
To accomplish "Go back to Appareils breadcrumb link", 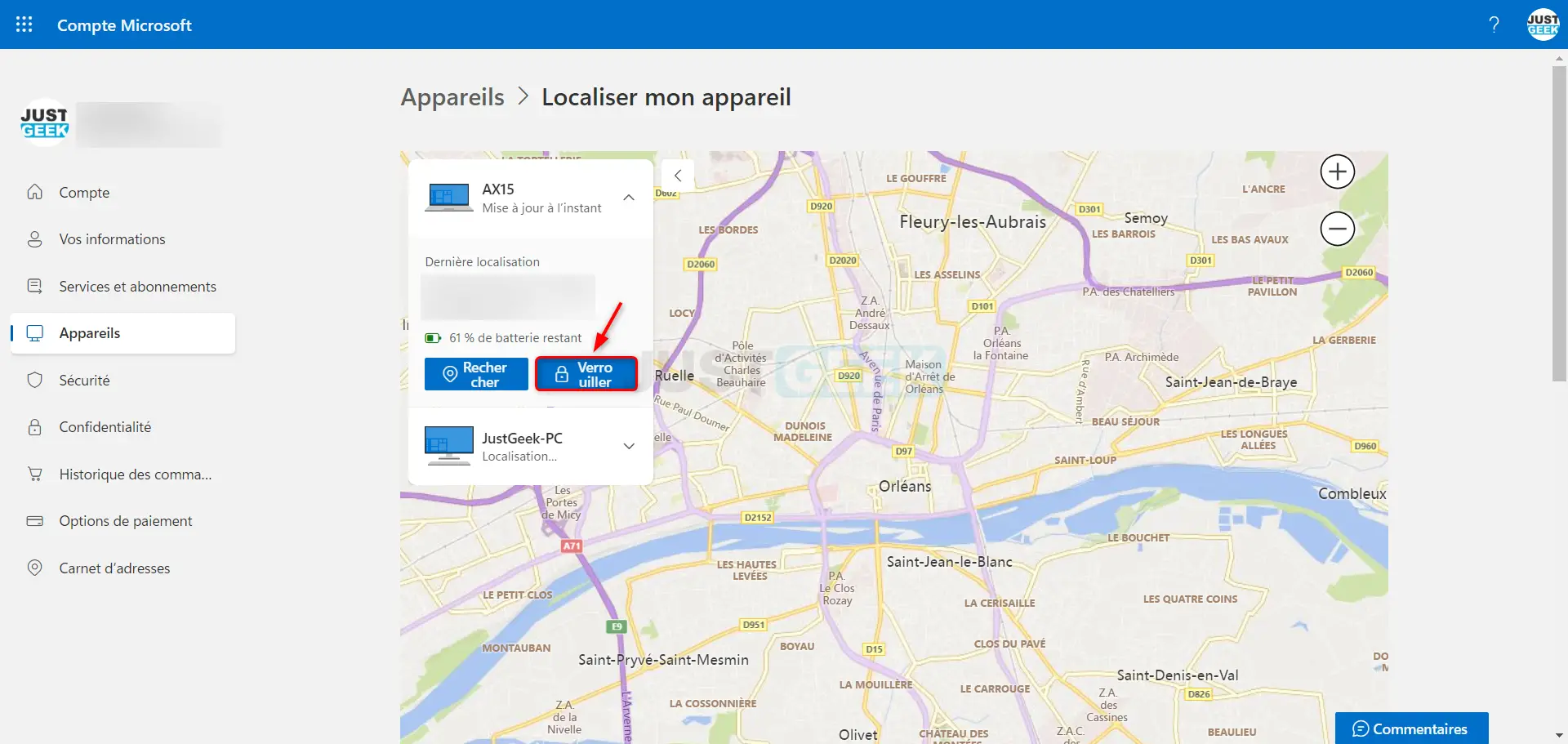I will [x=452, y=97].
